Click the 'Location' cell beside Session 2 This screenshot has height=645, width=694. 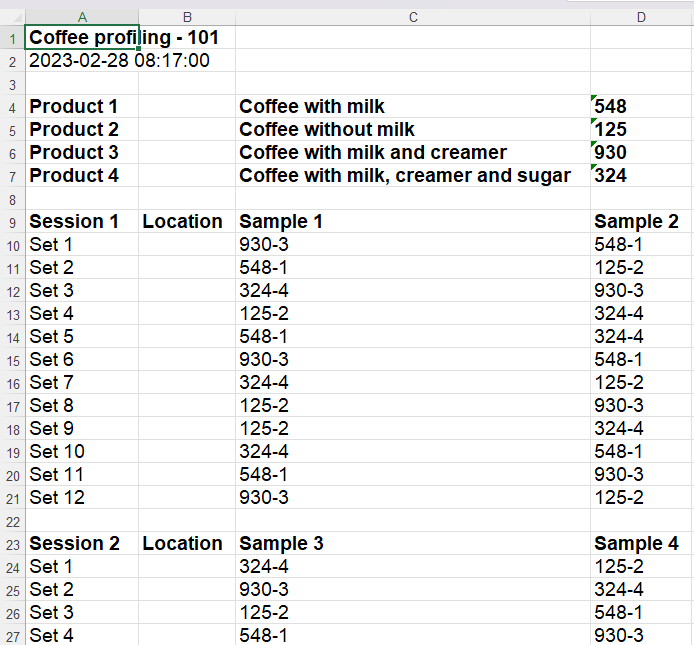(187, 544)
